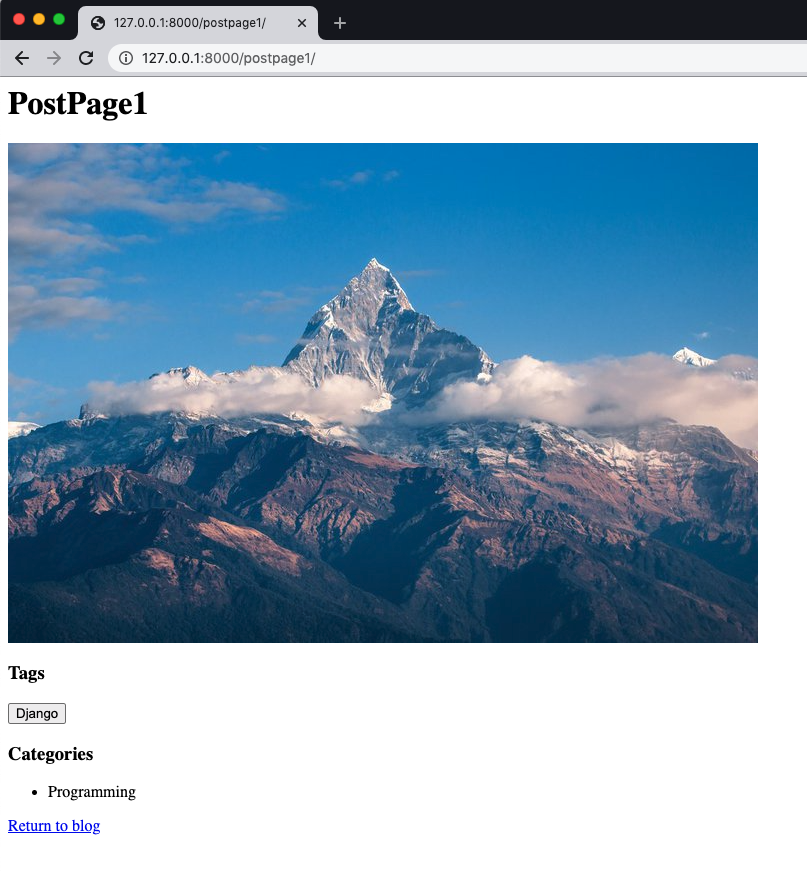
Task: Open a new tab with the plus icon
Action: 340,23
